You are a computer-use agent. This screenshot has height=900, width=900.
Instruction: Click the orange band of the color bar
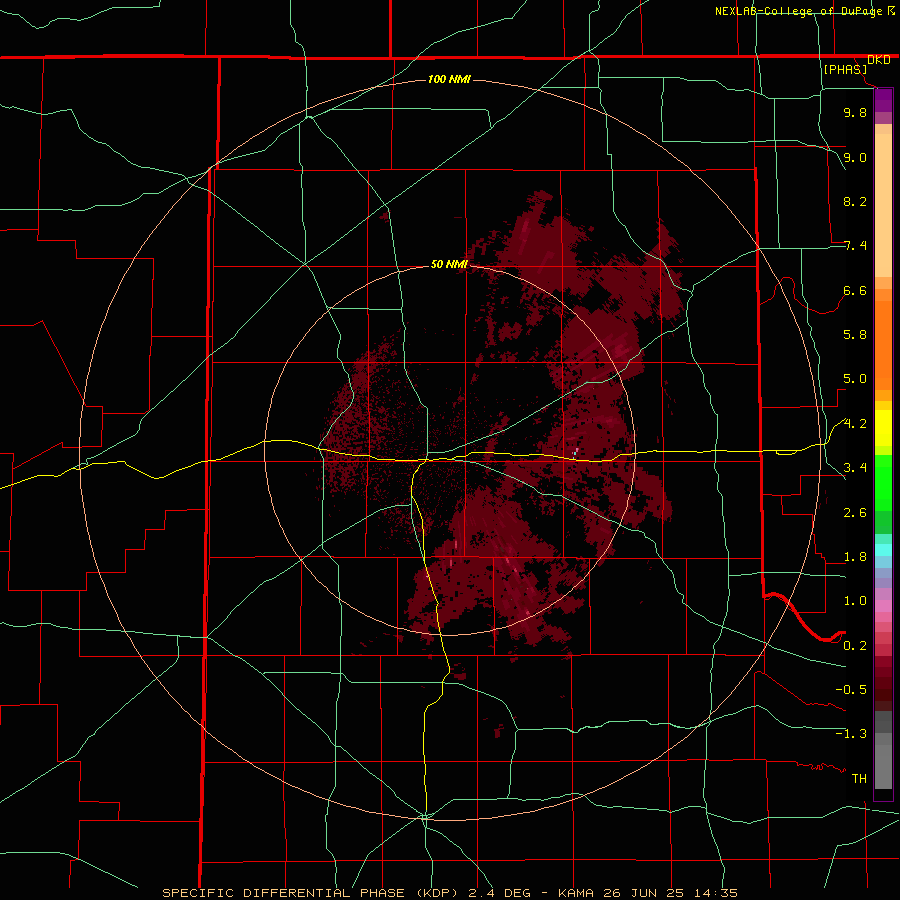coord(883,344)
